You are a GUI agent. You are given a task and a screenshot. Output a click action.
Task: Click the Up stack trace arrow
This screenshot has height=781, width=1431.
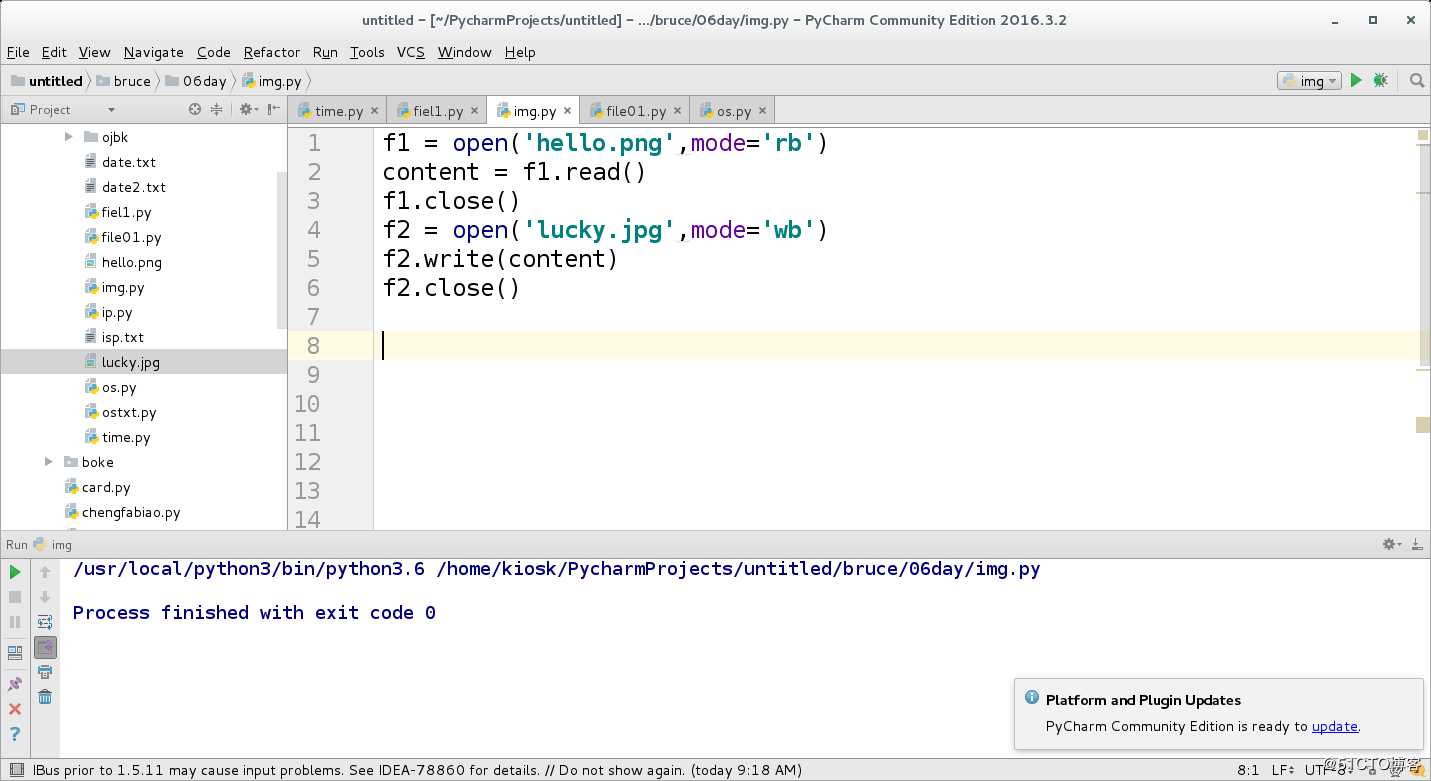point(45,572)
